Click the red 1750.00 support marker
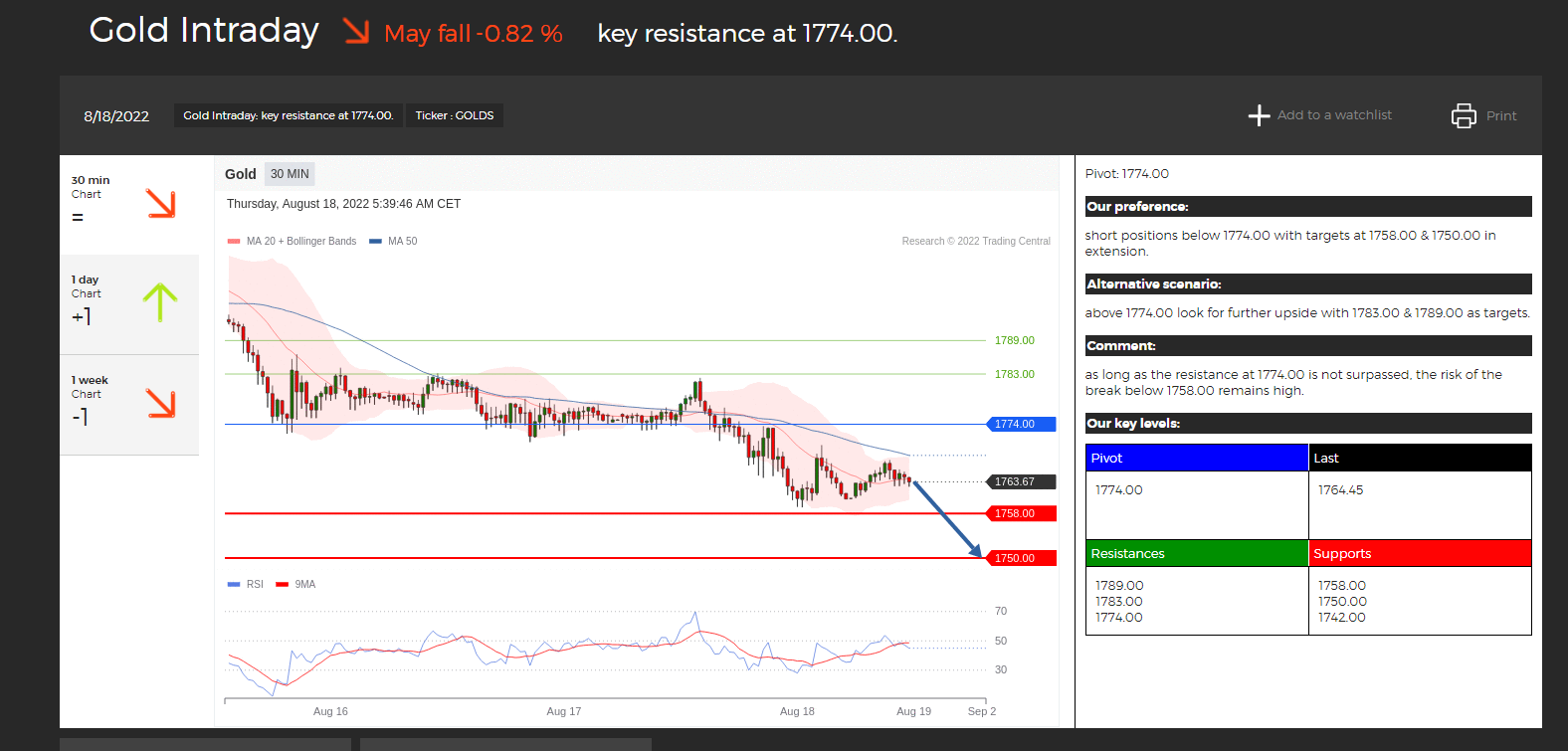The image size is (1568, 751). click(1021, 558)
